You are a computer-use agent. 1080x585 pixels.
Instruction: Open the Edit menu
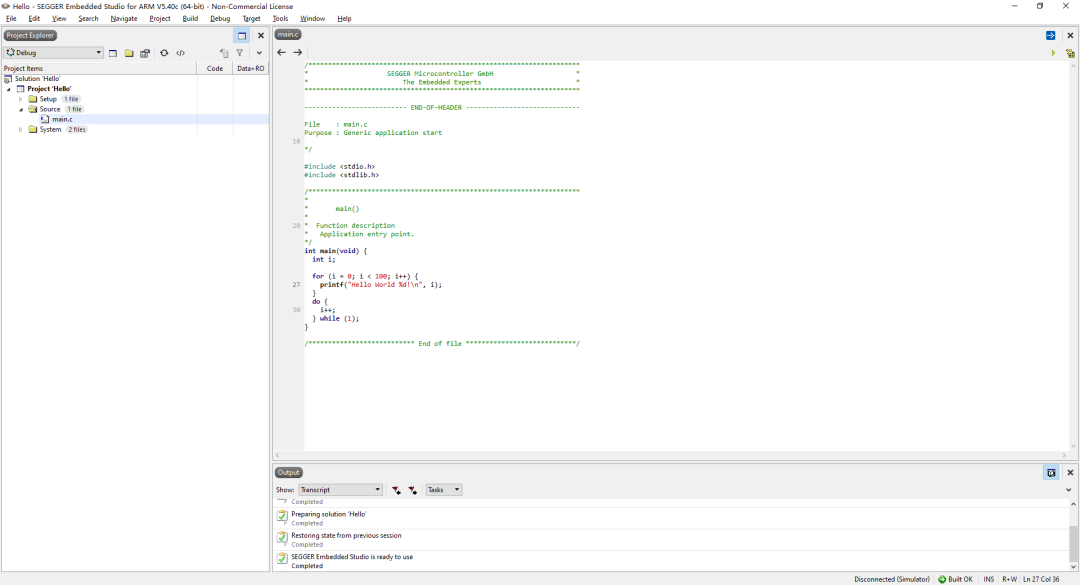(34, 19)
